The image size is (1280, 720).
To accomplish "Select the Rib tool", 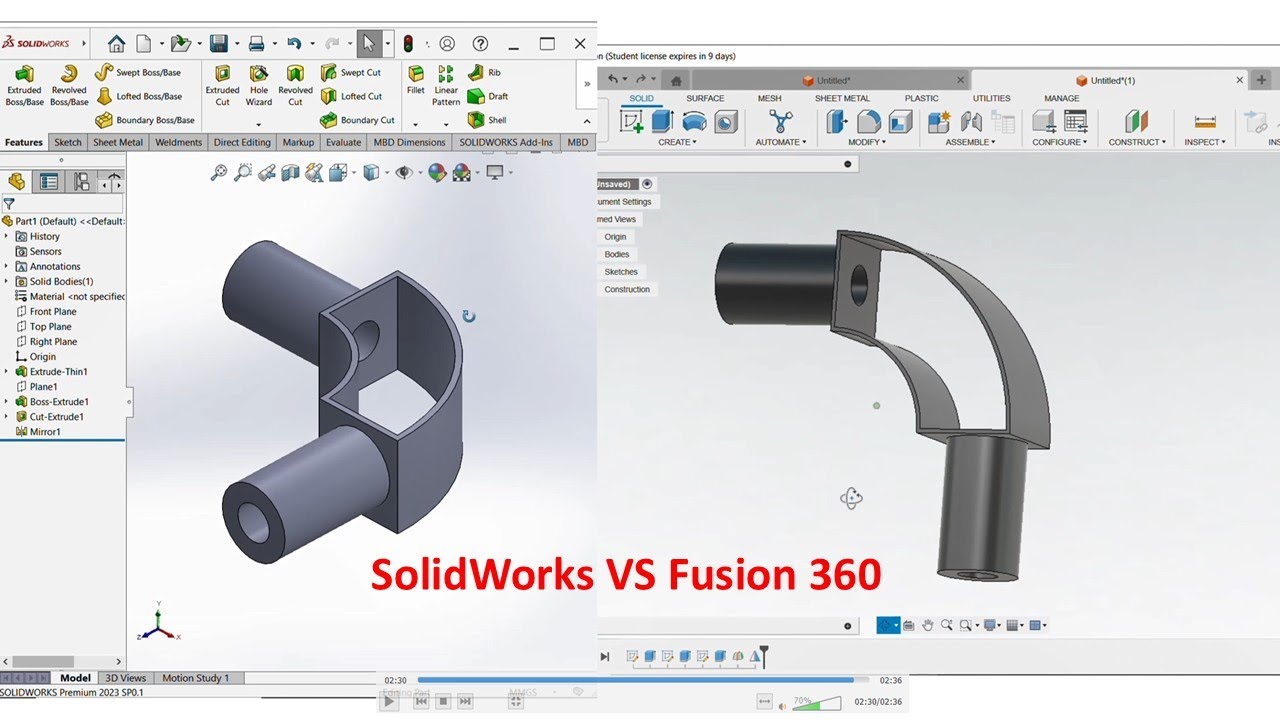I will 484,72.
